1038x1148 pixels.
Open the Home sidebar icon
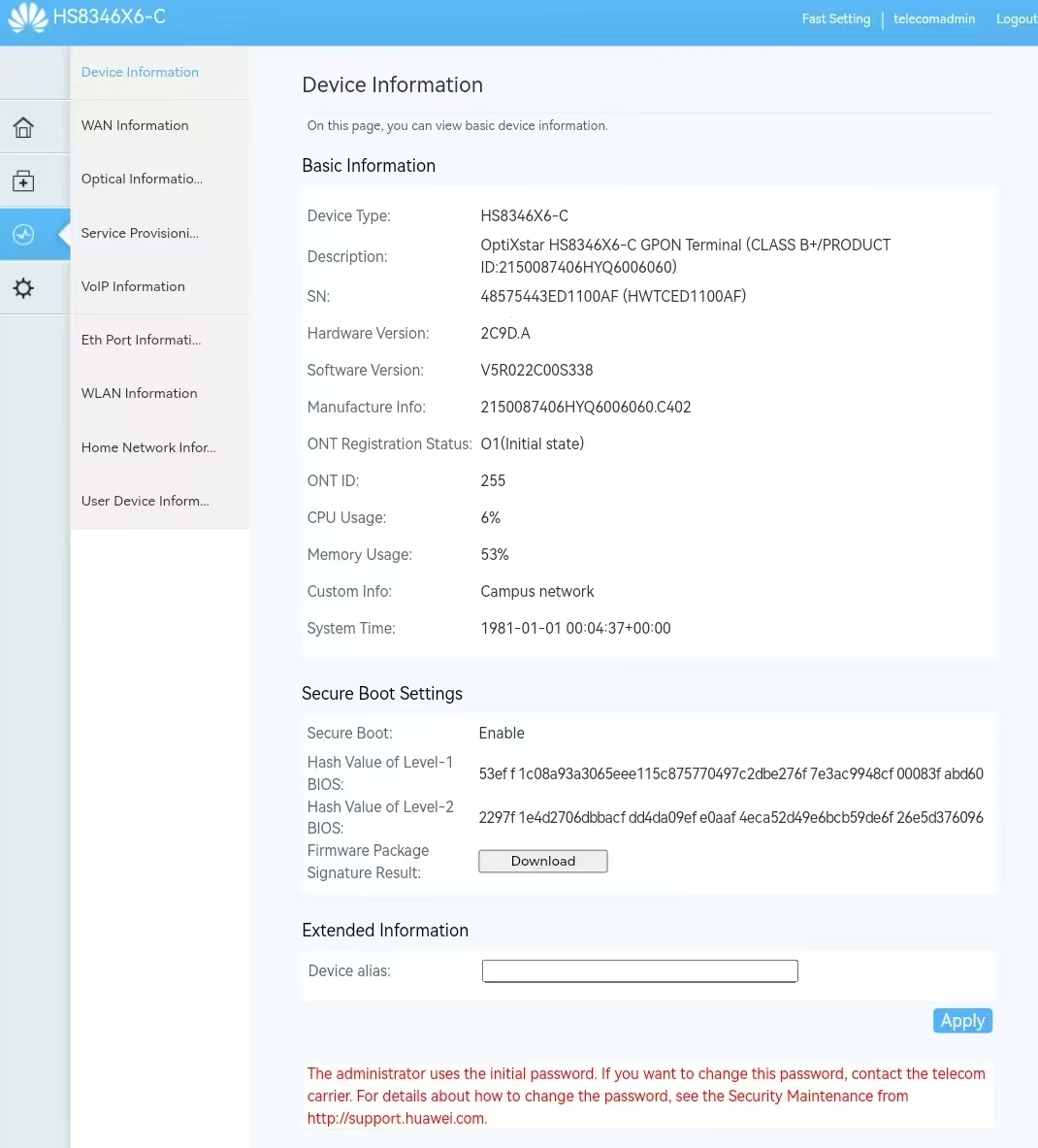coord(23,127)
